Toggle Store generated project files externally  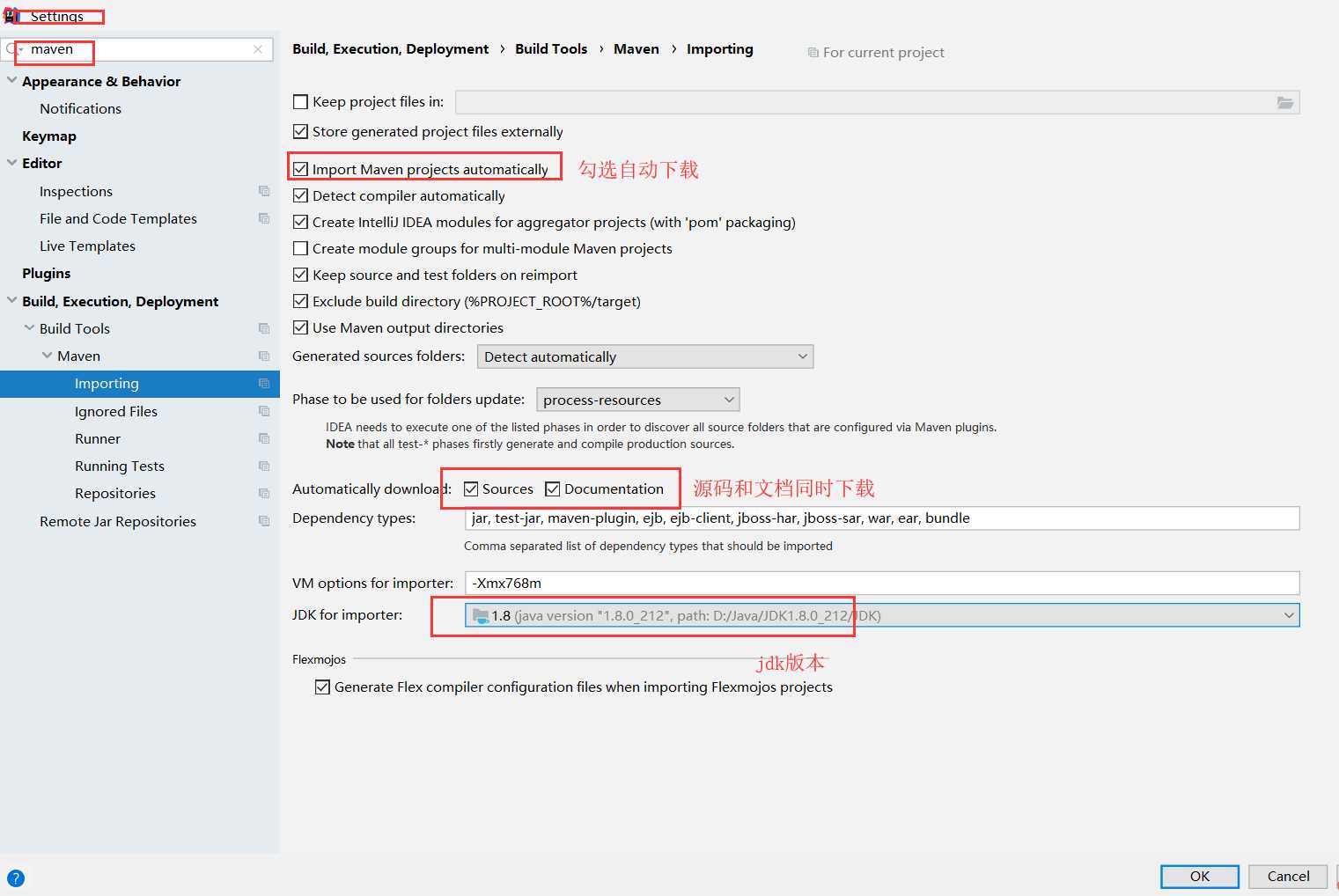(300, 131)
